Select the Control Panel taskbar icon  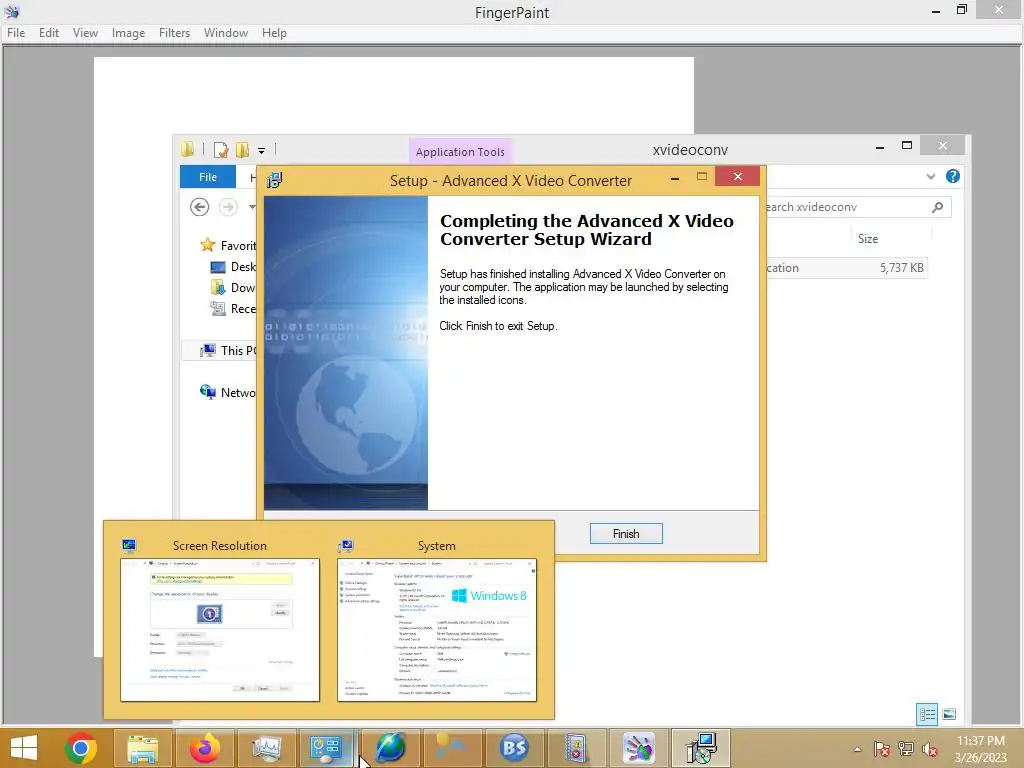(x=325, y=748)
